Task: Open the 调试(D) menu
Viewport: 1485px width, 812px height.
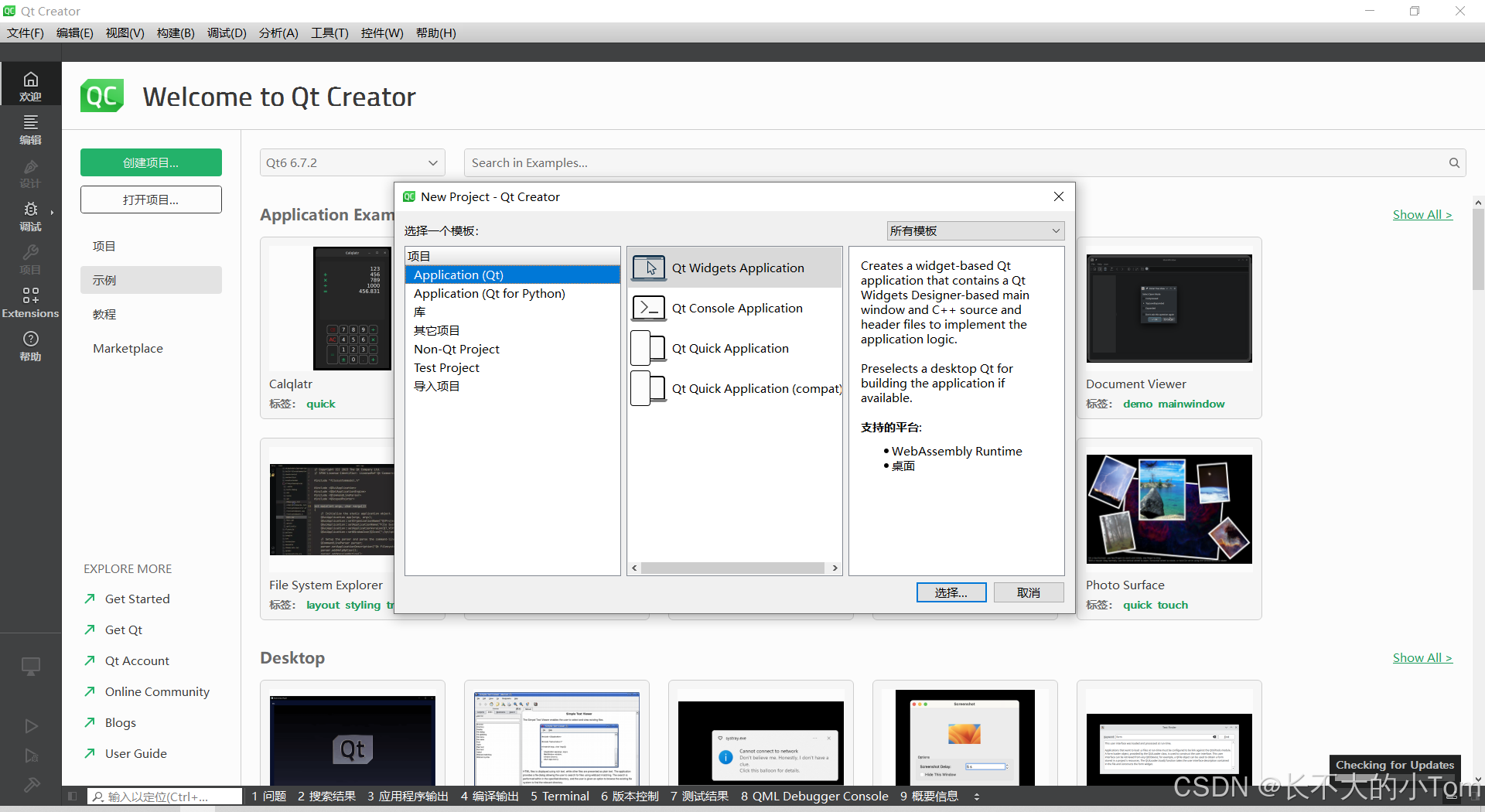Action: [227, 32]
